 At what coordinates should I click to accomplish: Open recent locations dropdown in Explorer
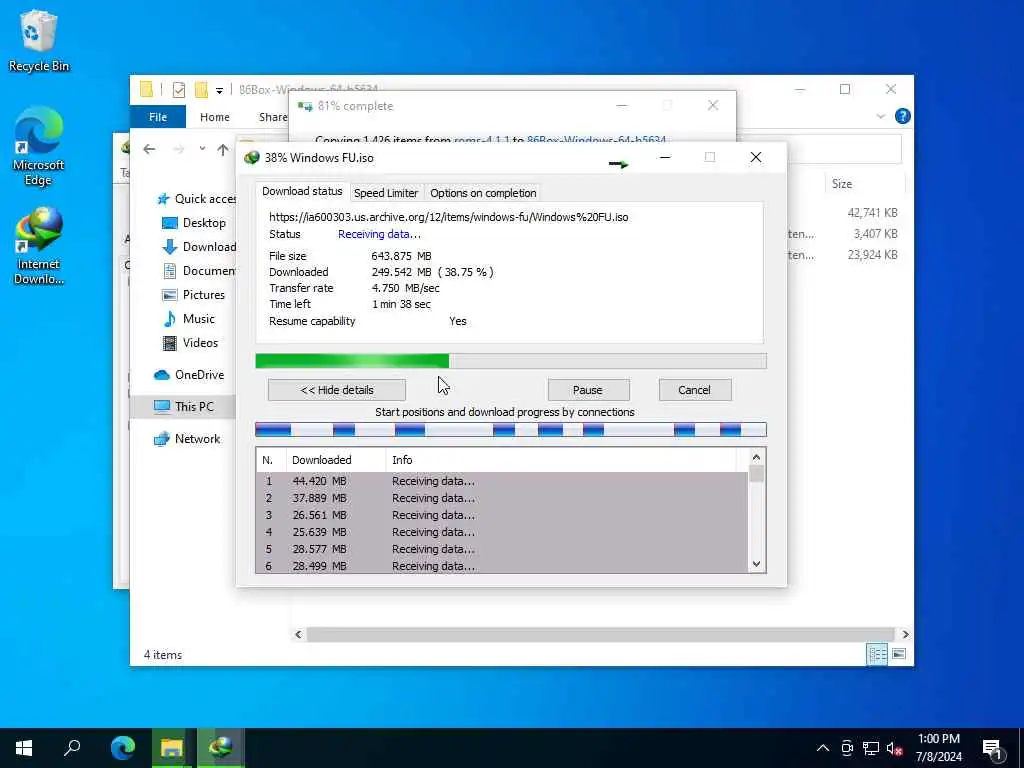pos(202,149)
